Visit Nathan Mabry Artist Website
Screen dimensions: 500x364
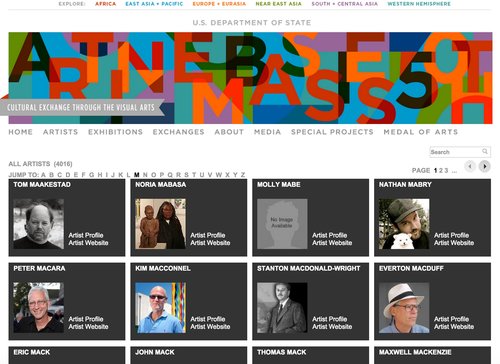(x=454, y=243)
